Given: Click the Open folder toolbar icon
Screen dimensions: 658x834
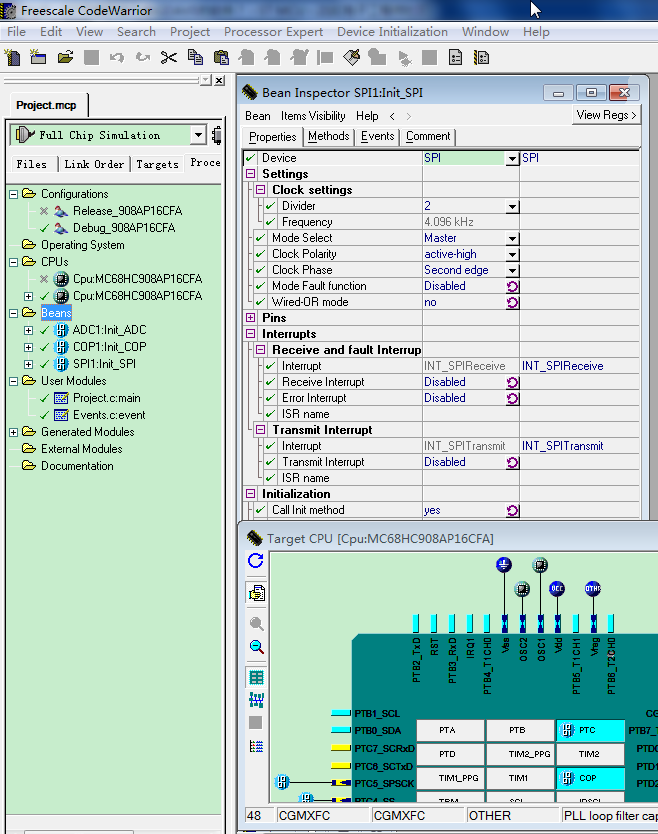Looking at the screenshot, I should click(65, 57).
